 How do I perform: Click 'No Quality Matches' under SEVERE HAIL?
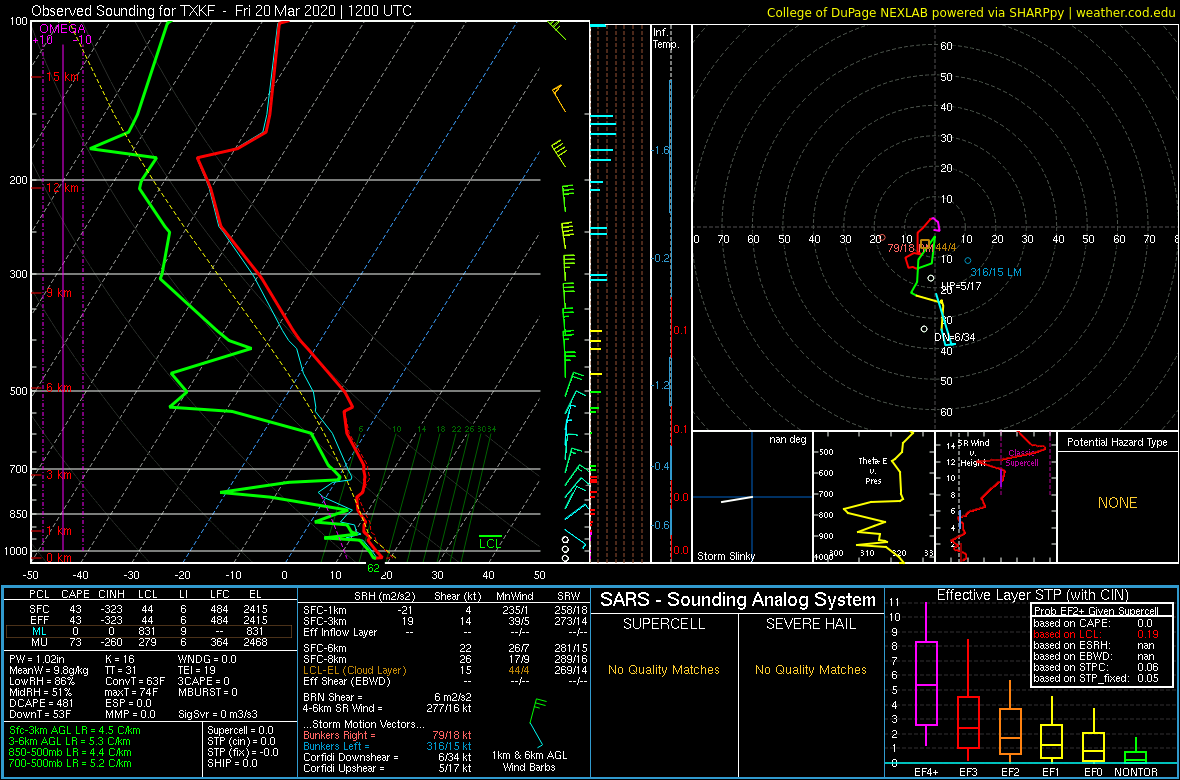(x=811, y=670)
